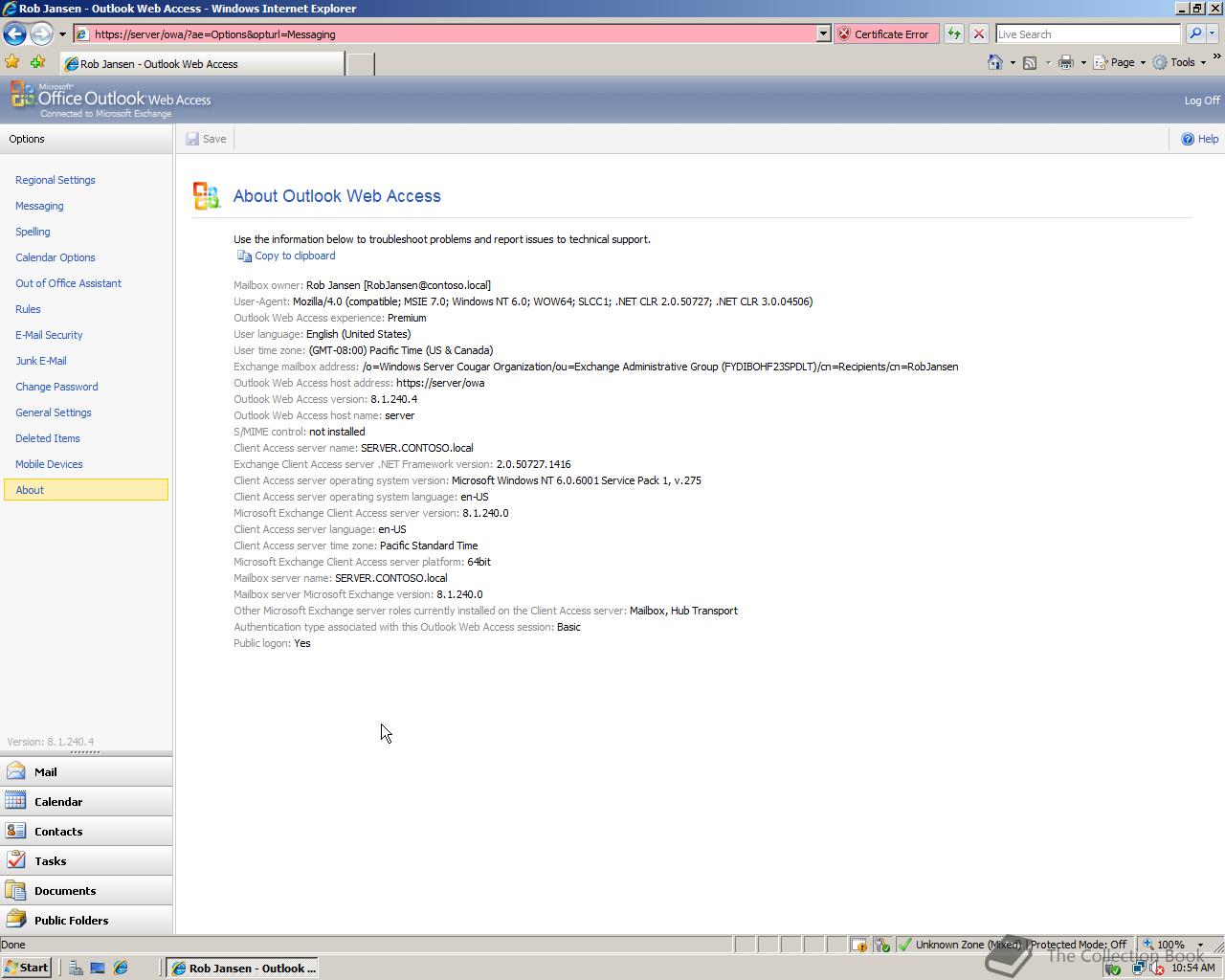Open Calendar Options page
Image resolution: width=1225 pixels, height=980 pixels.
tap(56, 257)
